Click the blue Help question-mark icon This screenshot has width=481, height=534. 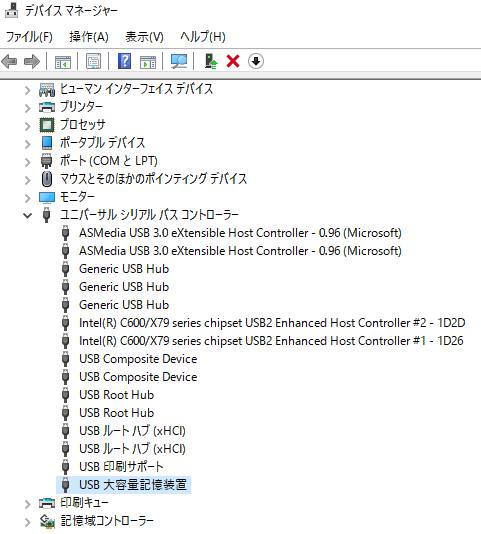pos(124,61)
